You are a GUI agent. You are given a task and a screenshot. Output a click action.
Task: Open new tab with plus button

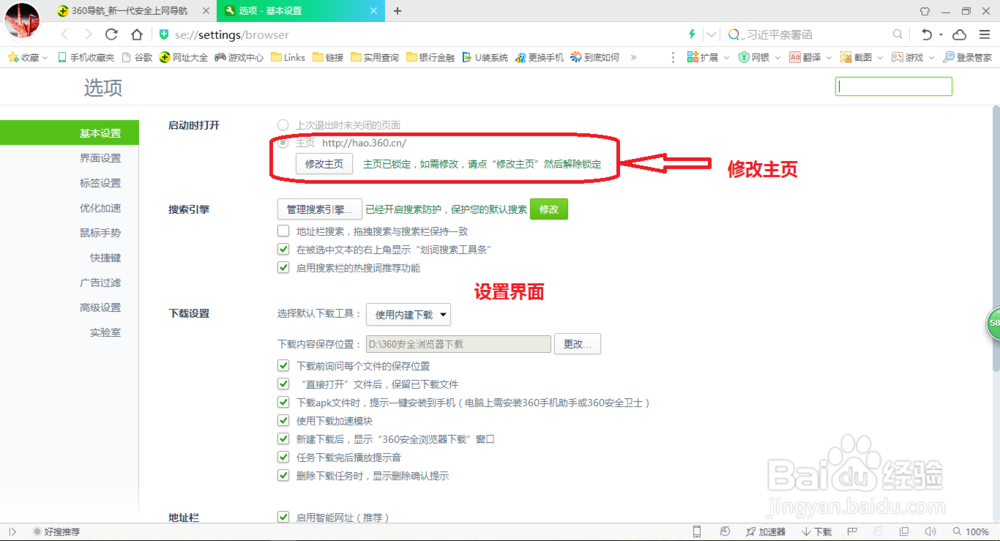397,11
